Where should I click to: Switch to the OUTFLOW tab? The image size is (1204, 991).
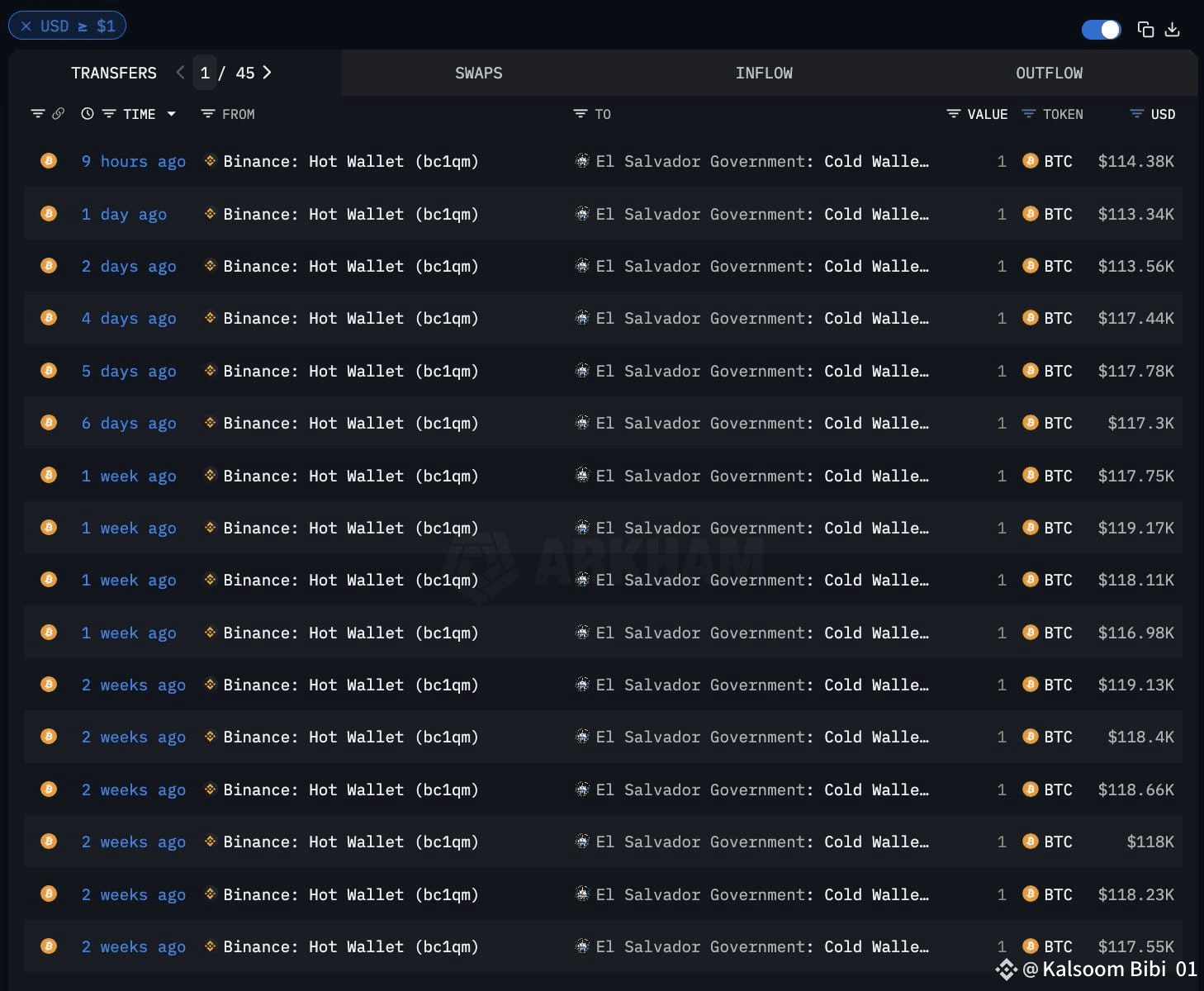(x=1049, y=73)
